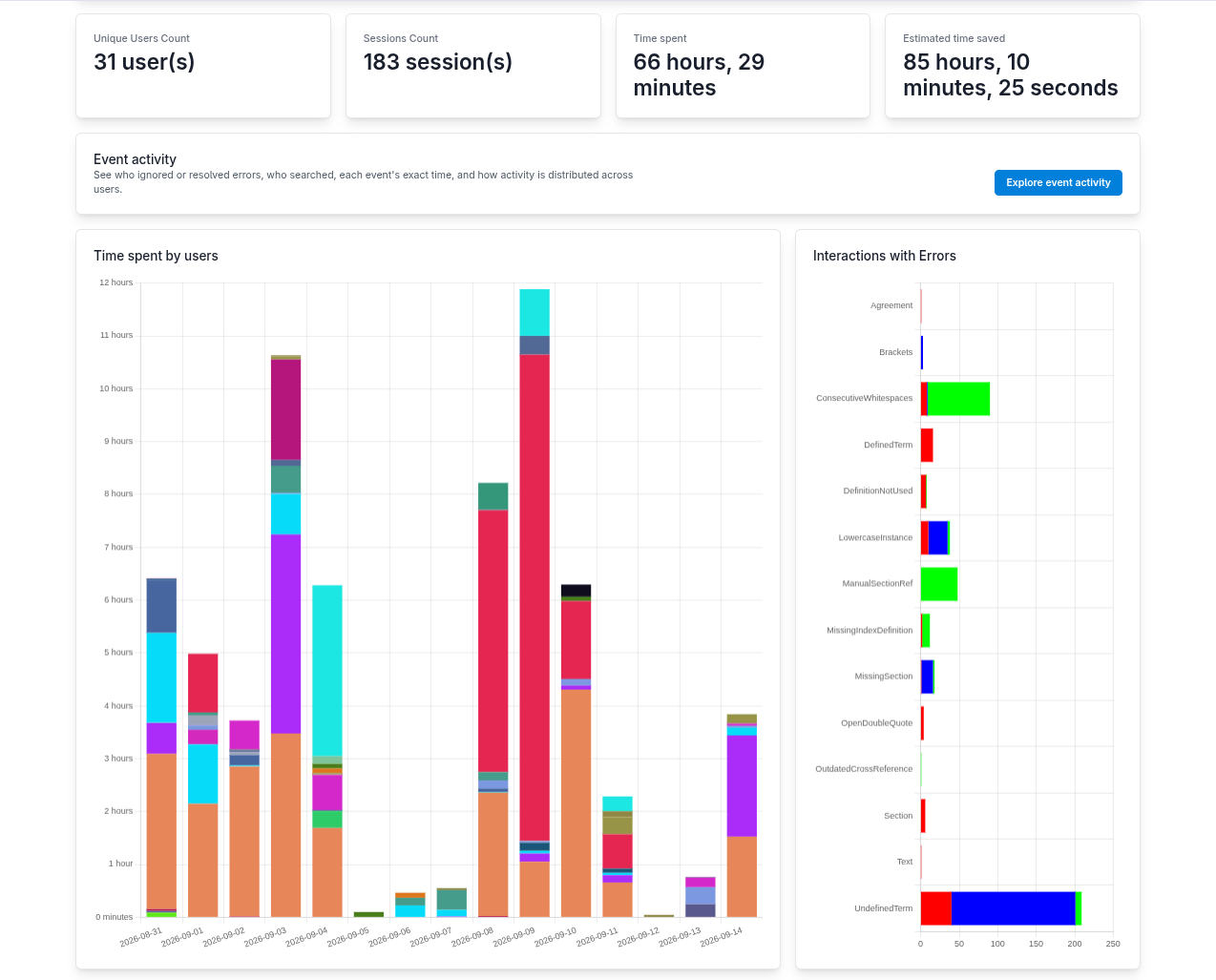Click the "183 session(s)" value
The image size is (1216, 980).
point(438,62)
